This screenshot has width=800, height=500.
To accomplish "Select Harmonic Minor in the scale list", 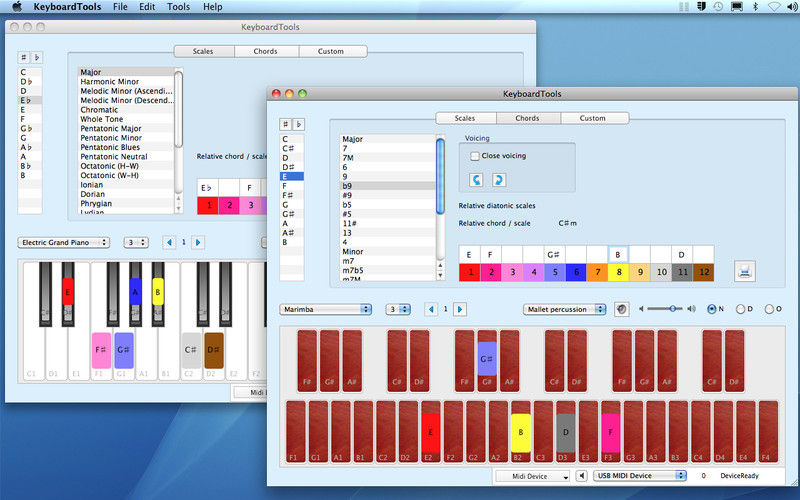I will (x=127, y=82).
